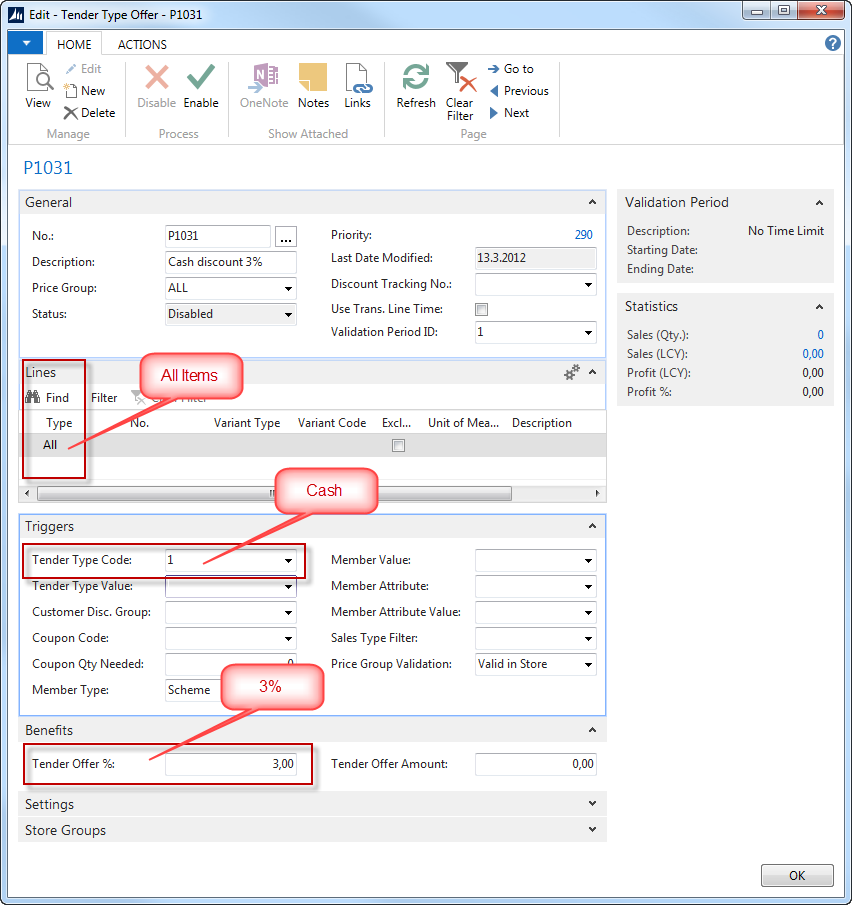Expand the Store Groups section
852x905 pixels.
593,830
